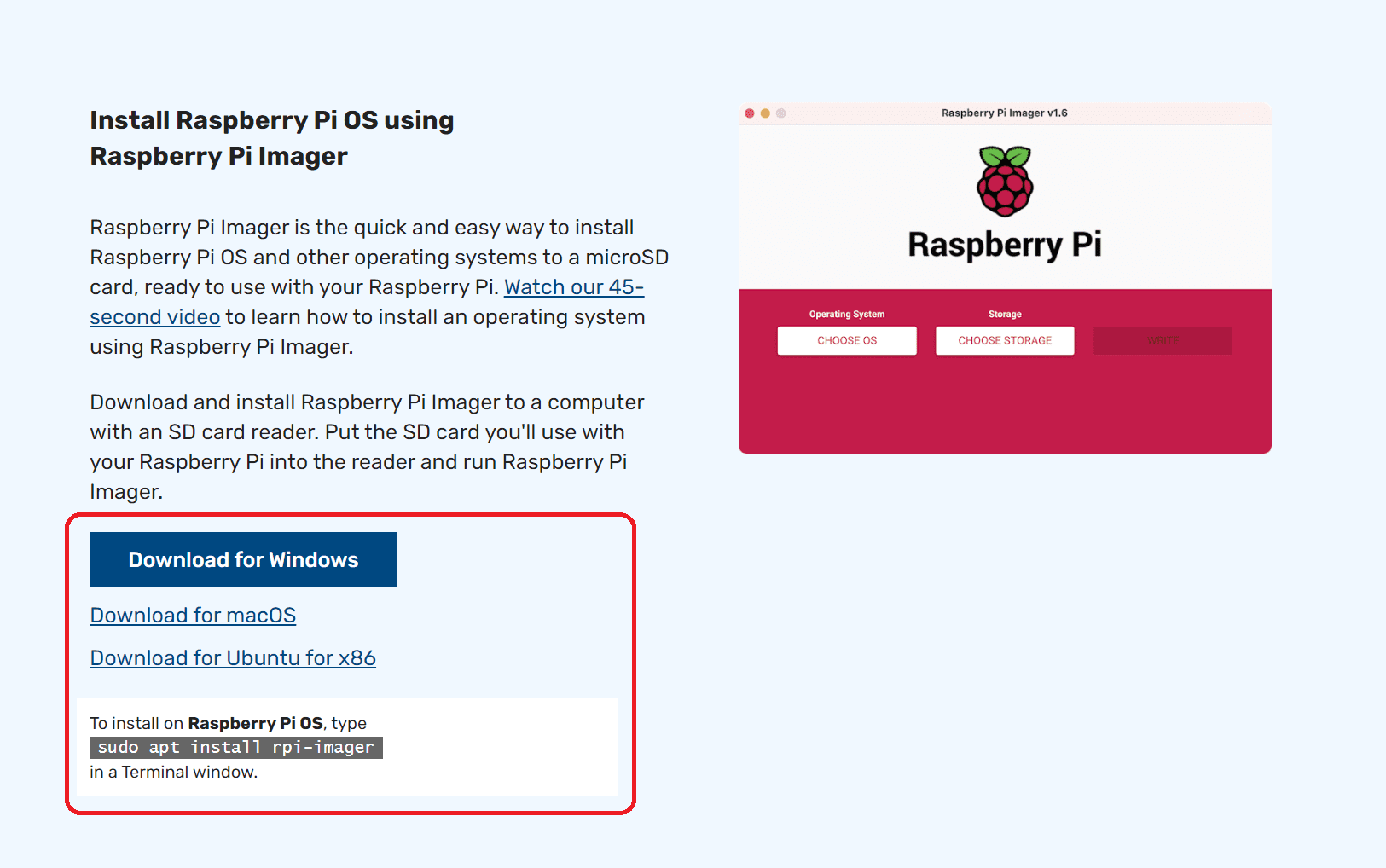Click the red close dot in Imager window

(750, 113)
